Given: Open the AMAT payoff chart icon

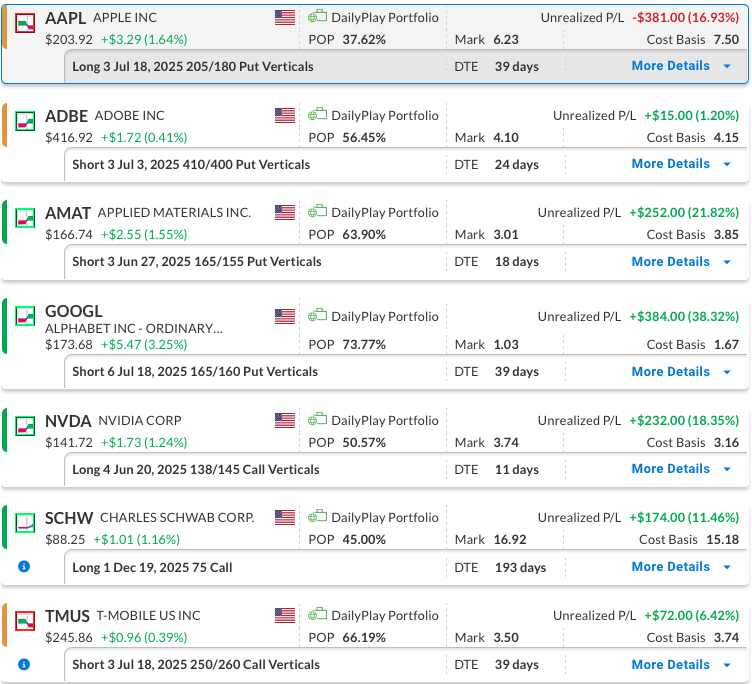Looking at the screenshot, I should click(25, 218).
